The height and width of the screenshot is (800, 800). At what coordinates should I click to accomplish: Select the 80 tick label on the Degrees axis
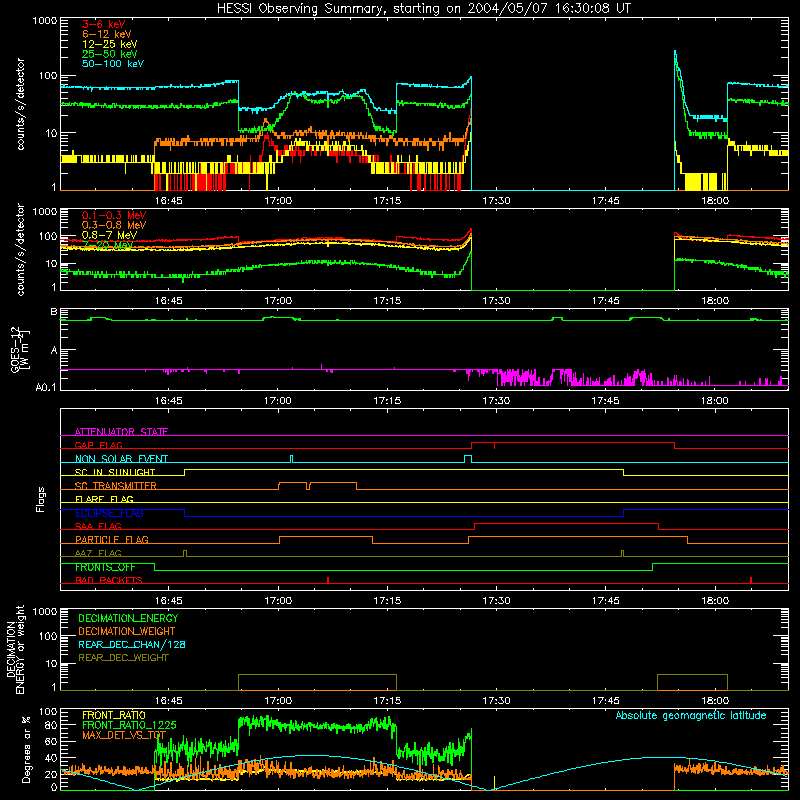pyautogui.click(x=52, y=726)
